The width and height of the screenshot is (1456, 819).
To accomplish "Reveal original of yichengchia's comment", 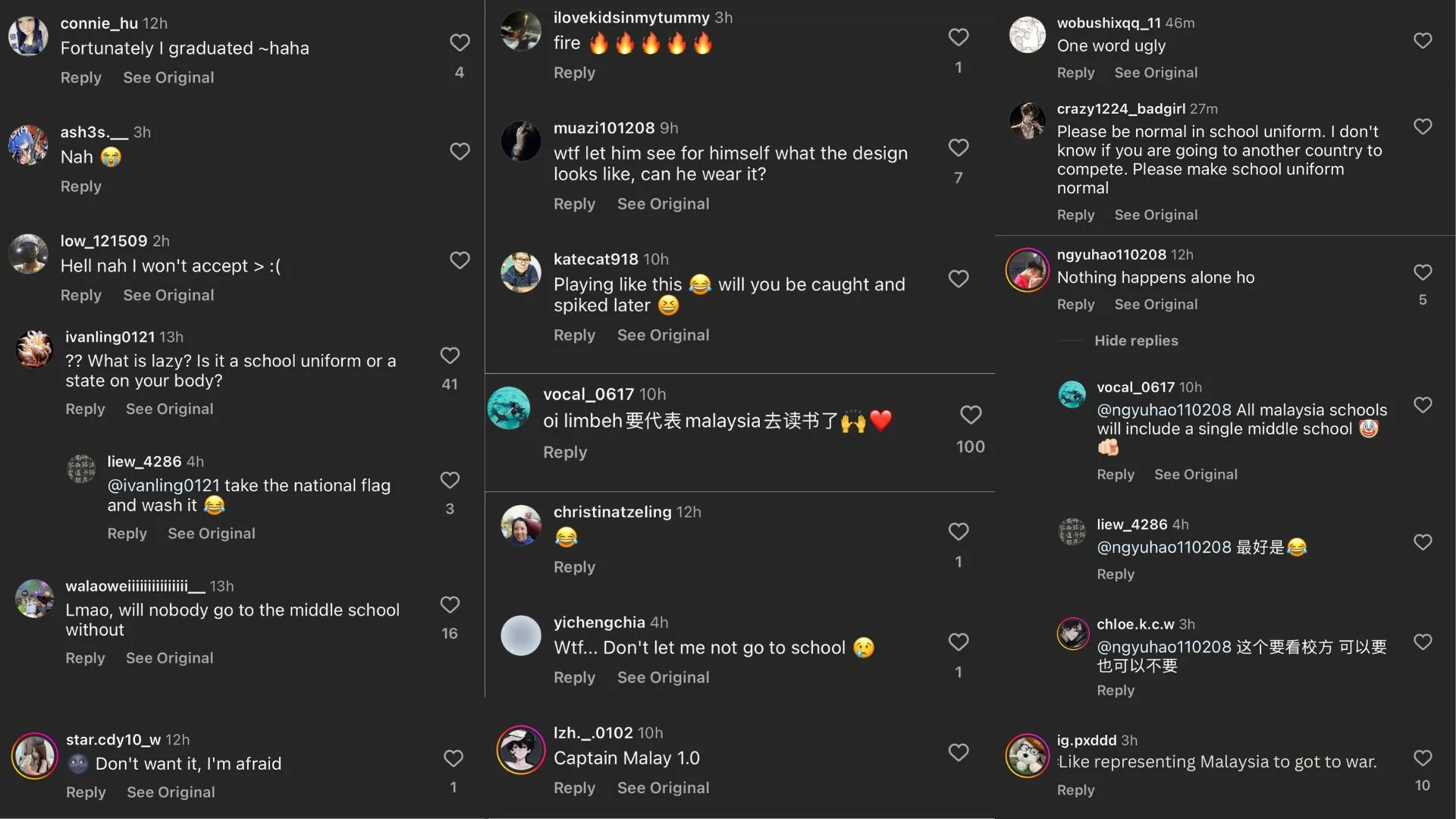I will coord(663,677).
